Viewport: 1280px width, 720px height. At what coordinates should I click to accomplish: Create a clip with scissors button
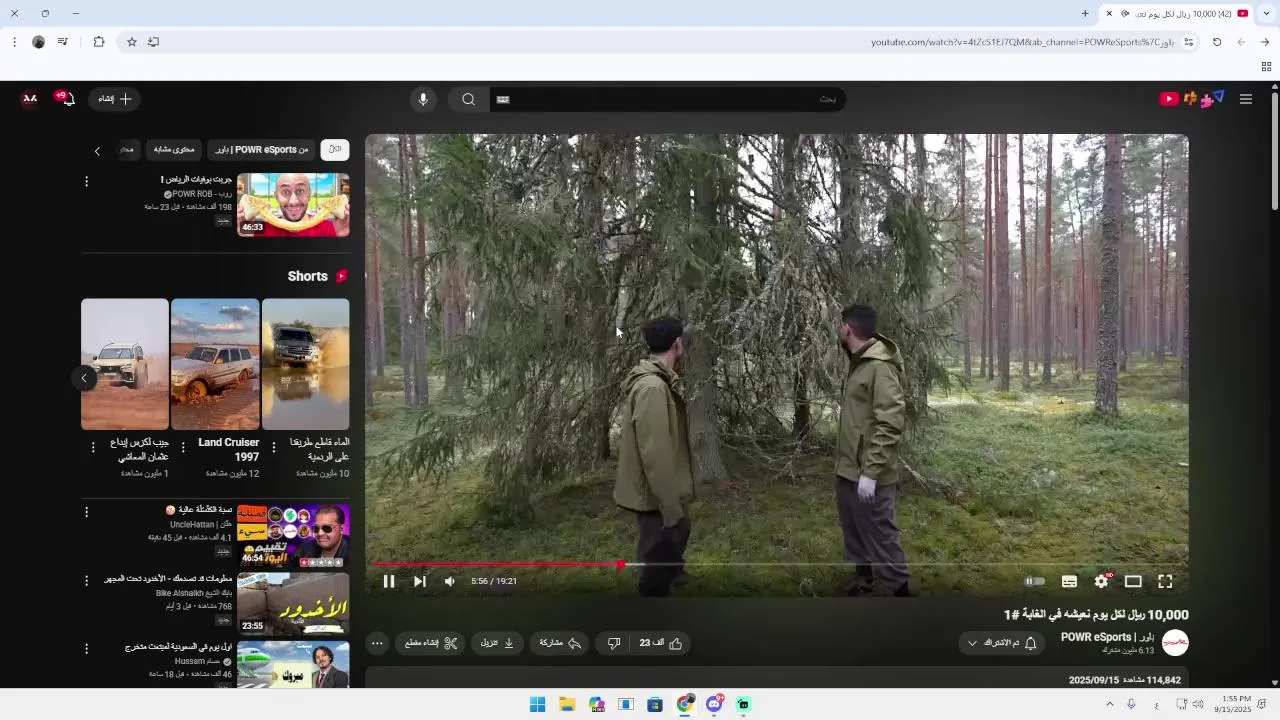430,643
